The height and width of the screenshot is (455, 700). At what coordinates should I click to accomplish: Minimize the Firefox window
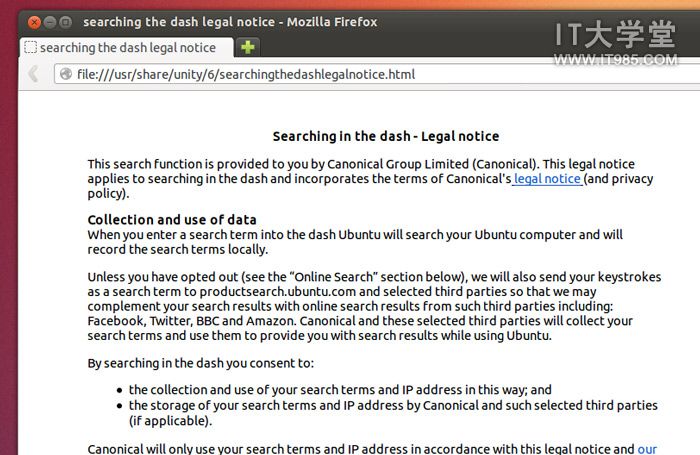pyautogui.click(x=50, y=22)
